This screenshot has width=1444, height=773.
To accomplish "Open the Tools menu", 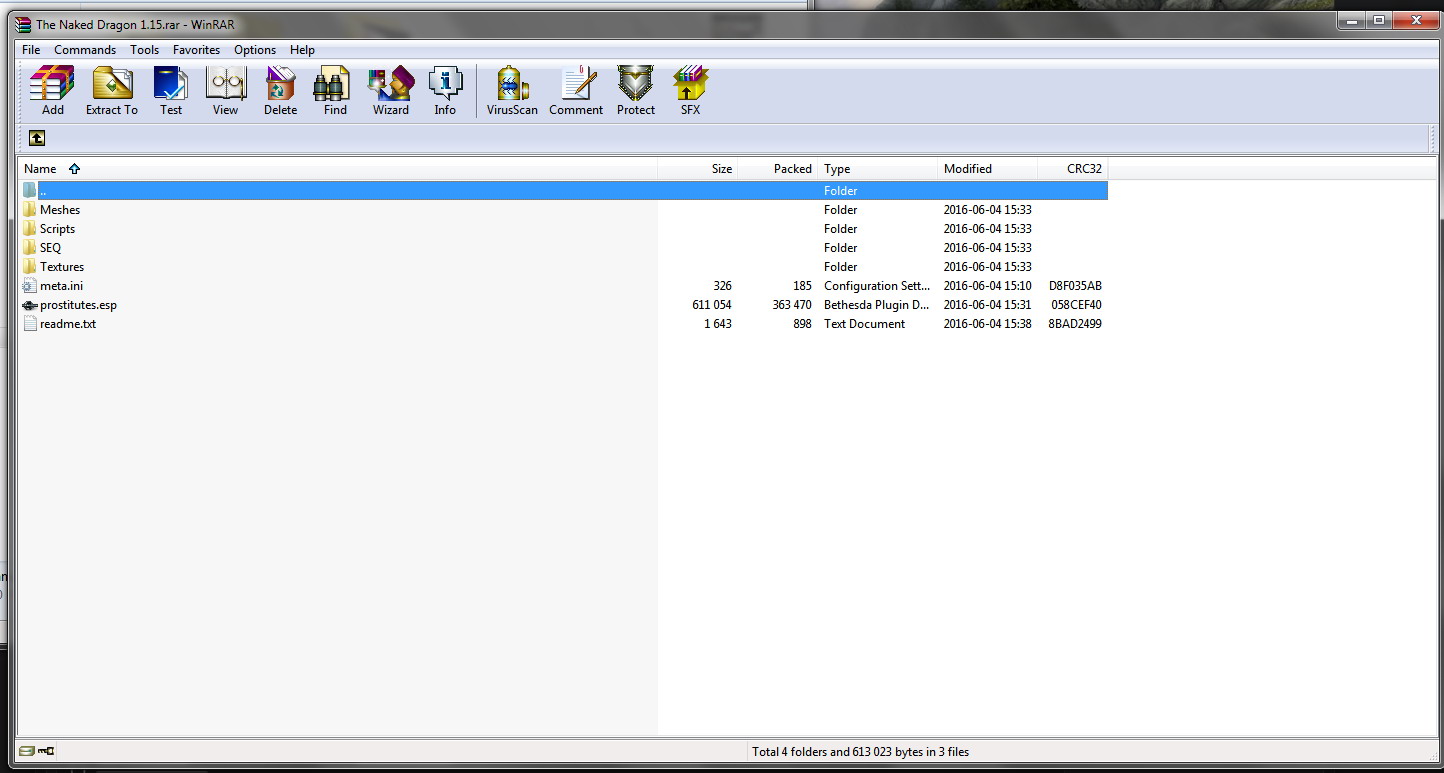I will (144, 50).
